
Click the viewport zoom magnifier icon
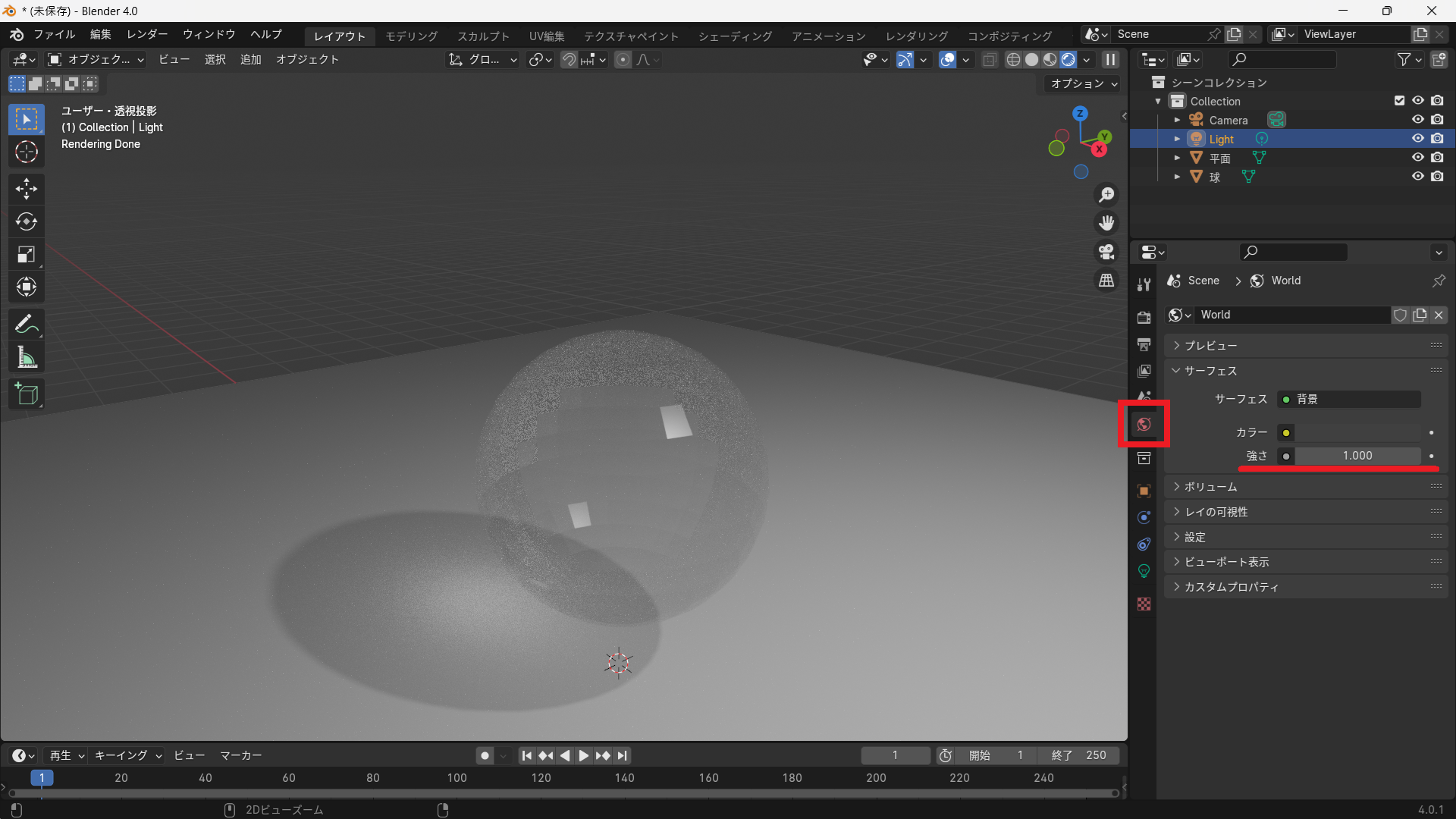tap(1107, 195)
